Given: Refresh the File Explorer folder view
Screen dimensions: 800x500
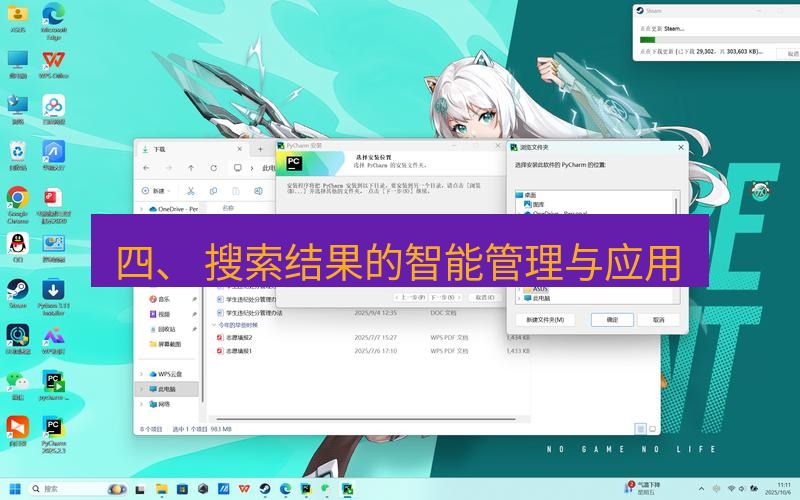Looking at the screenshot, I should 213,168.
